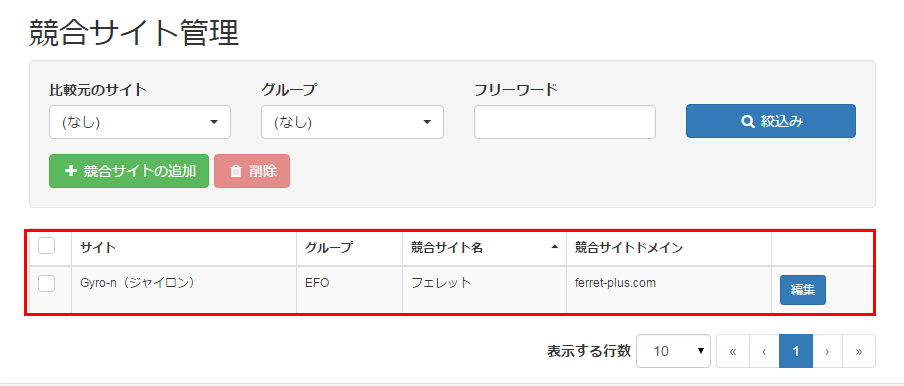Select page 1 in pagination
The height and width of the screenshot is (386, 904).
pyautogui.click(x=796, y=351)
